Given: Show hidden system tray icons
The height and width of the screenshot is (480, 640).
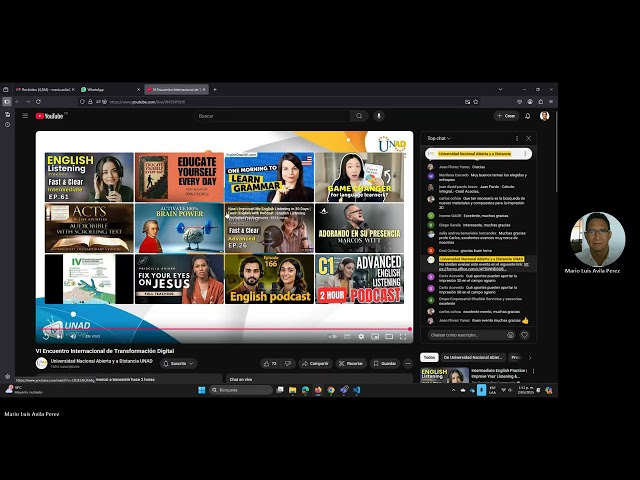Looking at the screenshot, I should click(x=453, y=390).
